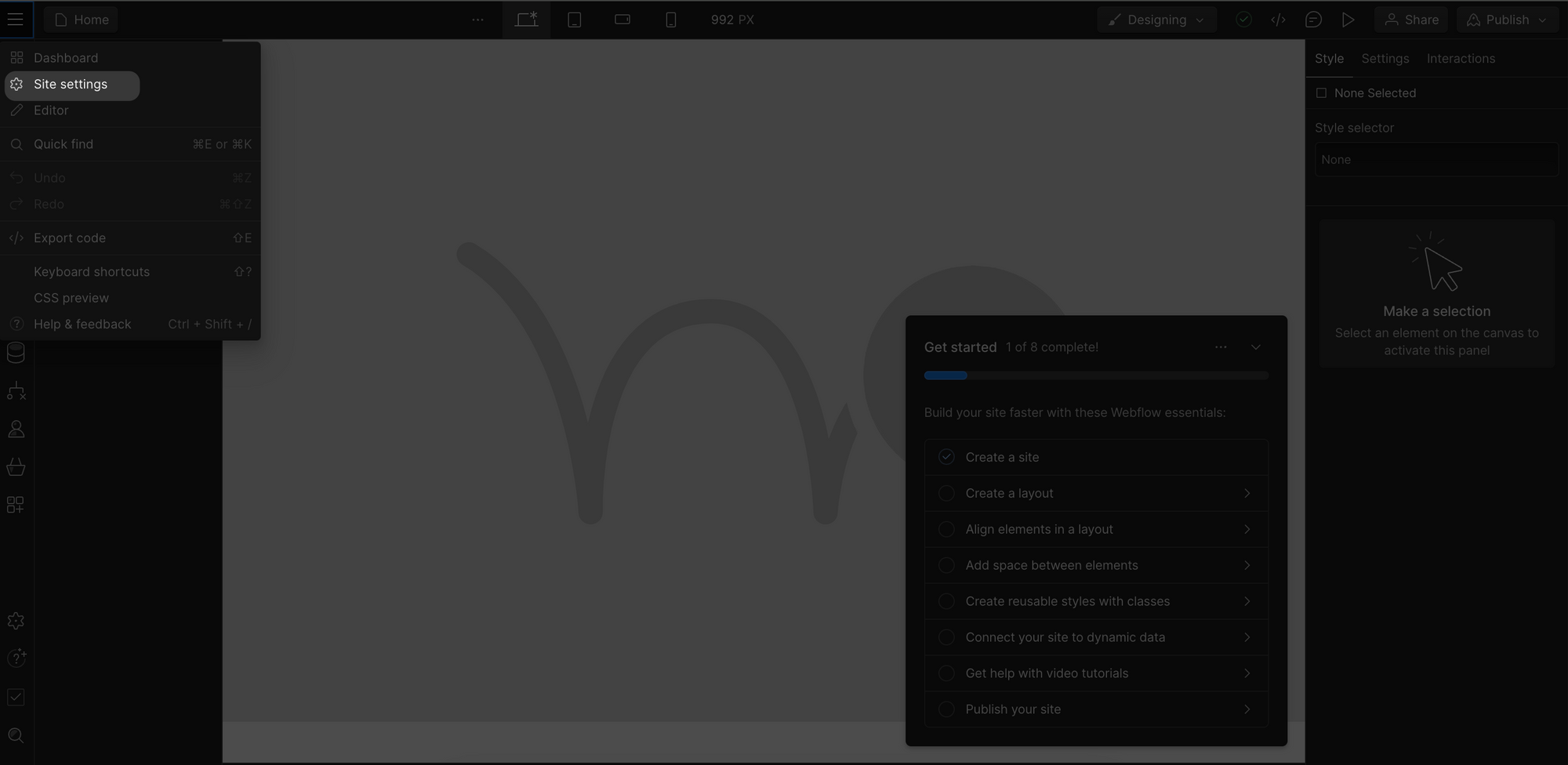Expand Get help with video tutorials arrow
Screen dimensions: 1568x765
(1247, 673)
